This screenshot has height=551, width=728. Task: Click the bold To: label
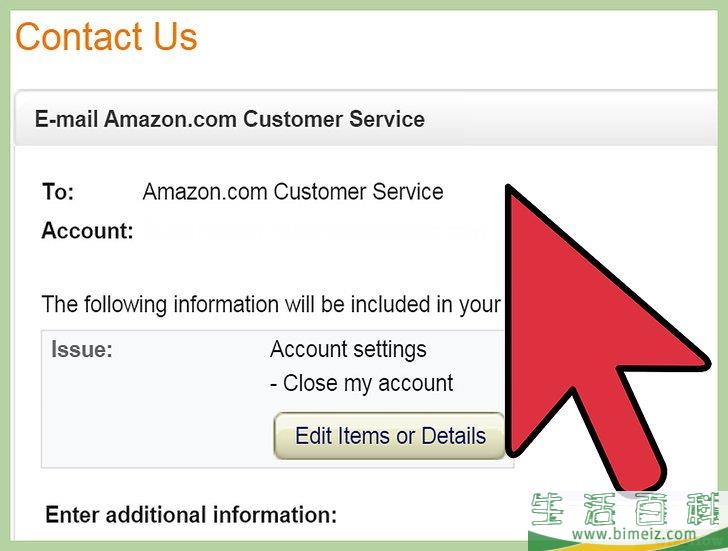[58, 192]
